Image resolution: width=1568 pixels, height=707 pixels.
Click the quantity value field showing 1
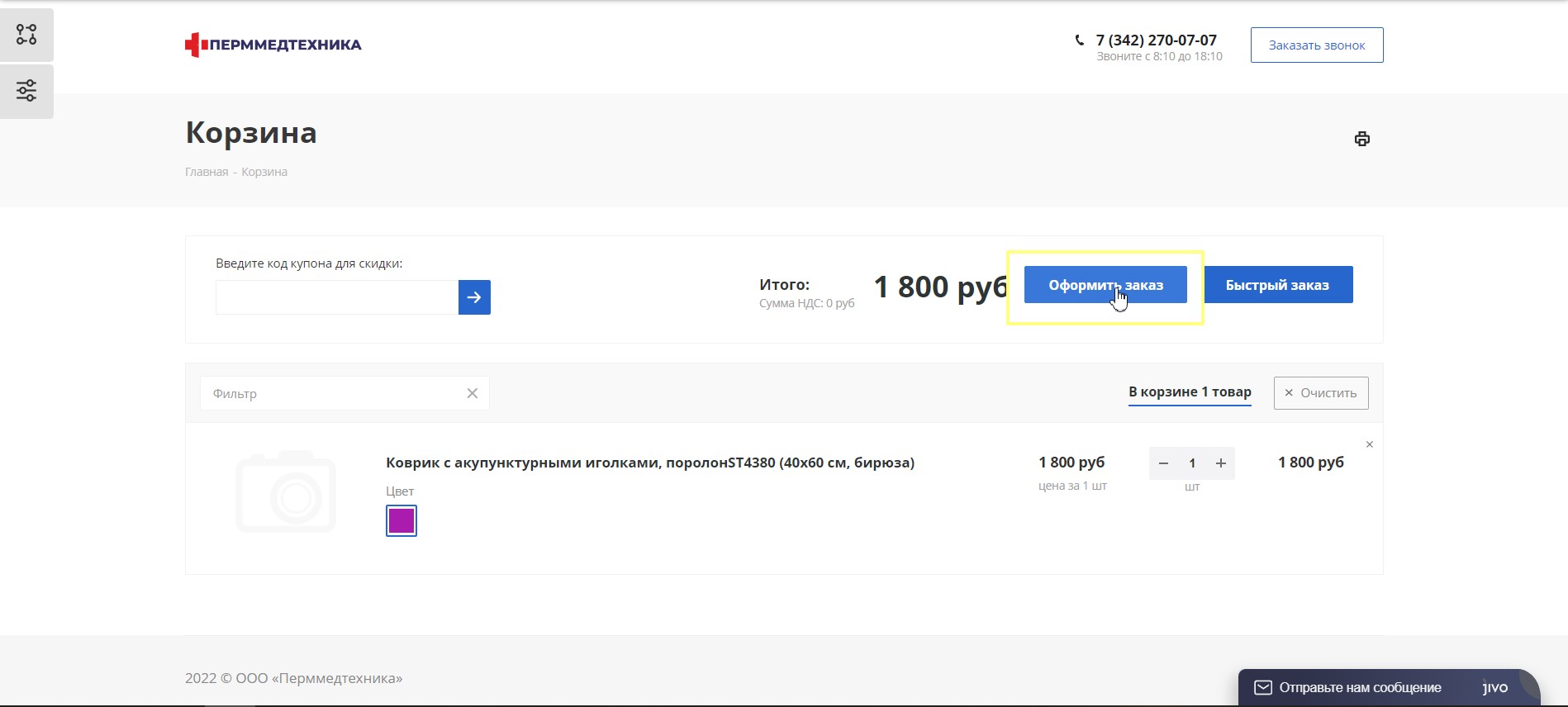1192,463
